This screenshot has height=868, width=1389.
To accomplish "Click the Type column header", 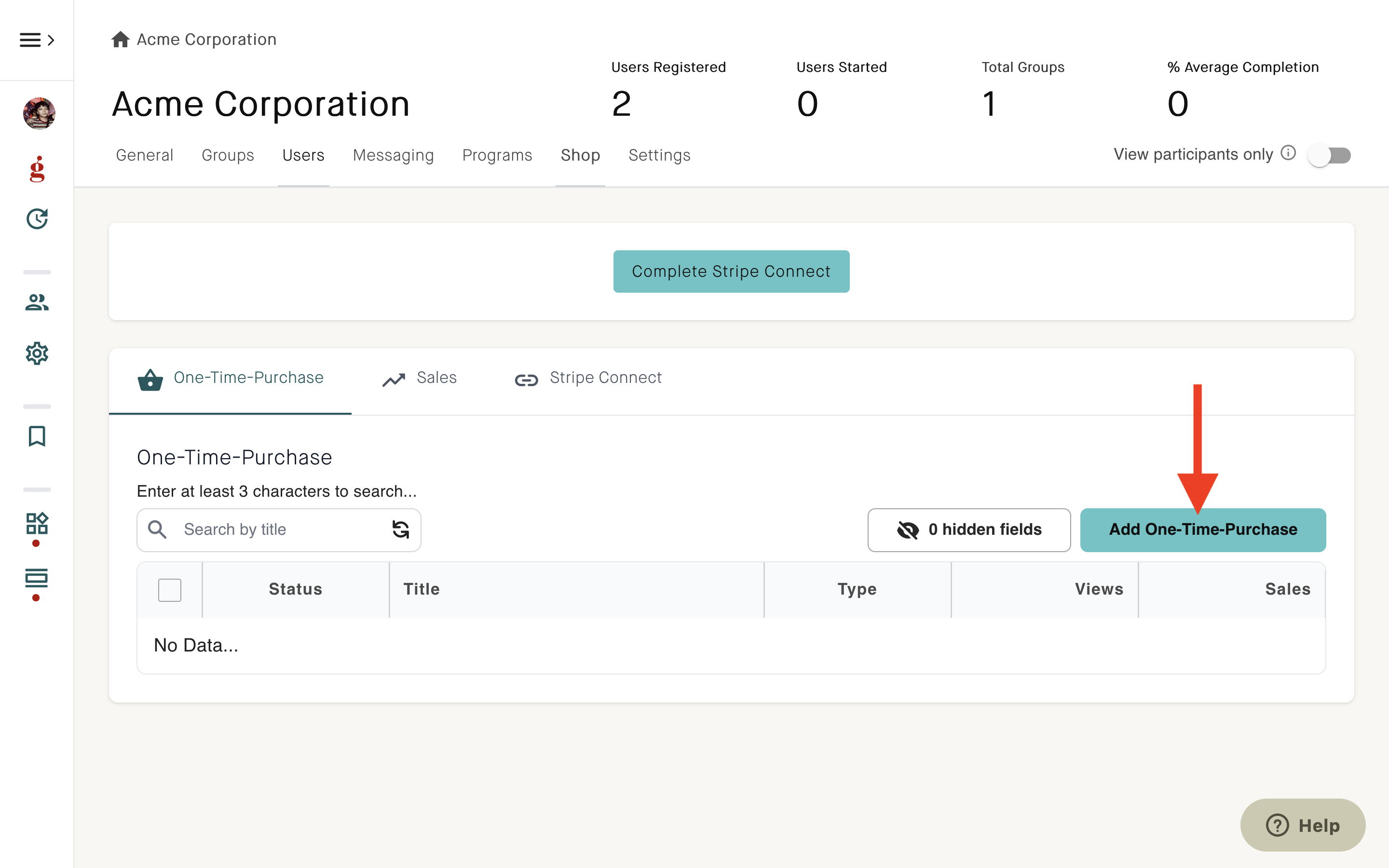I will (857, 590).
